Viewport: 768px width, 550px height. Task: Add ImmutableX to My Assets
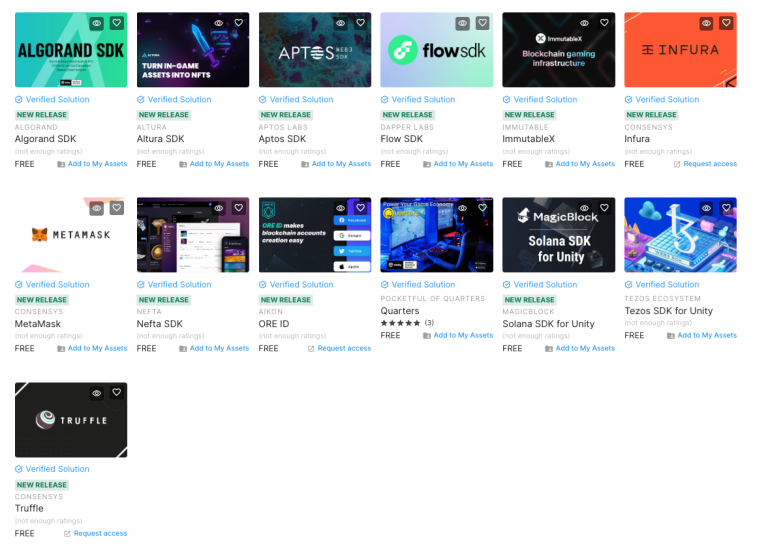coord(580,164)
